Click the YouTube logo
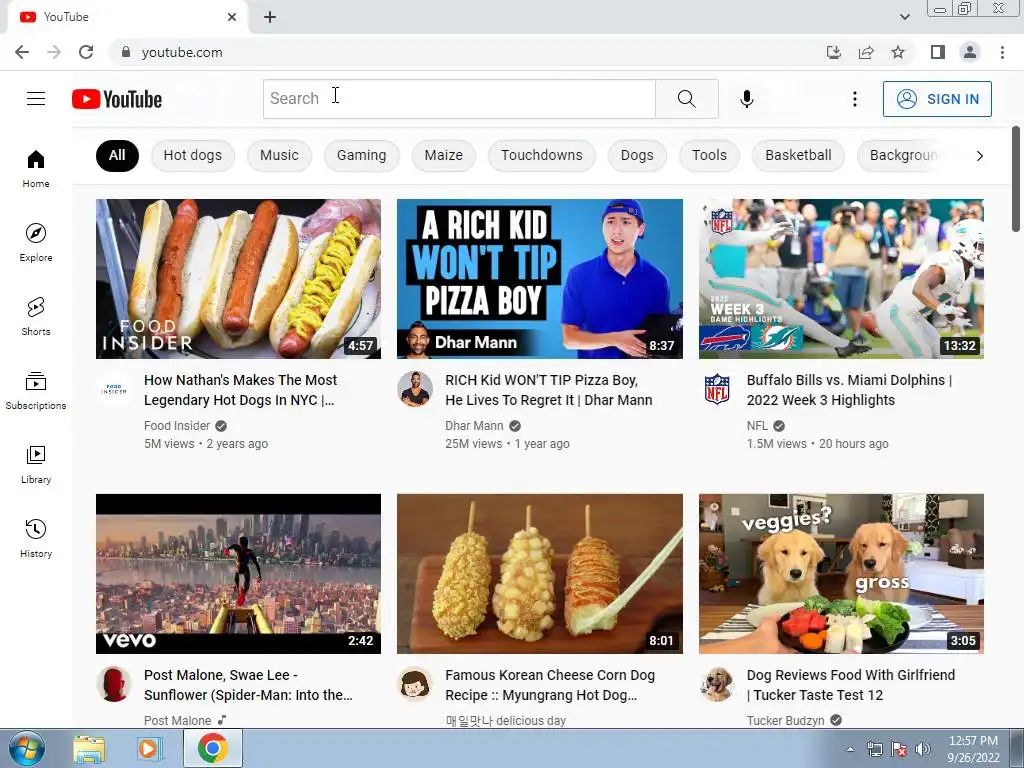 tap(117, 99)
